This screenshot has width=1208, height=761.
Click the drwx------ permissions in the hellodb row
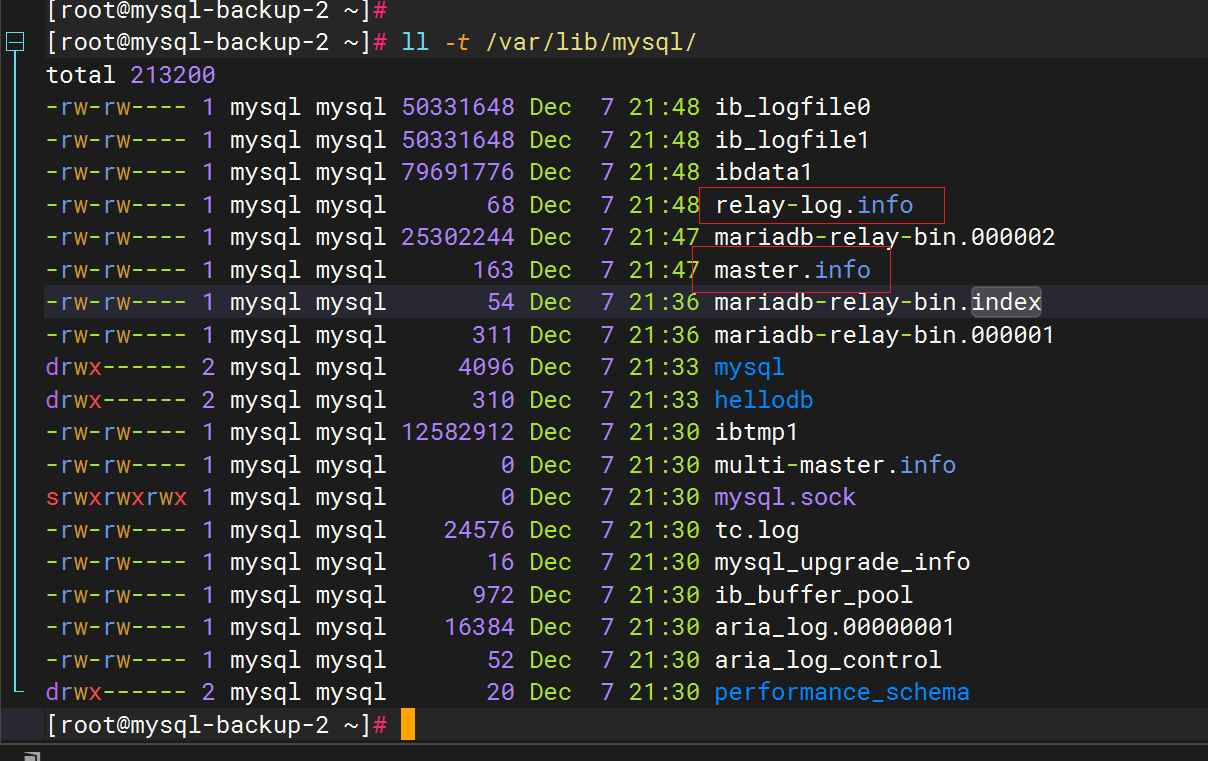[116, 400]
